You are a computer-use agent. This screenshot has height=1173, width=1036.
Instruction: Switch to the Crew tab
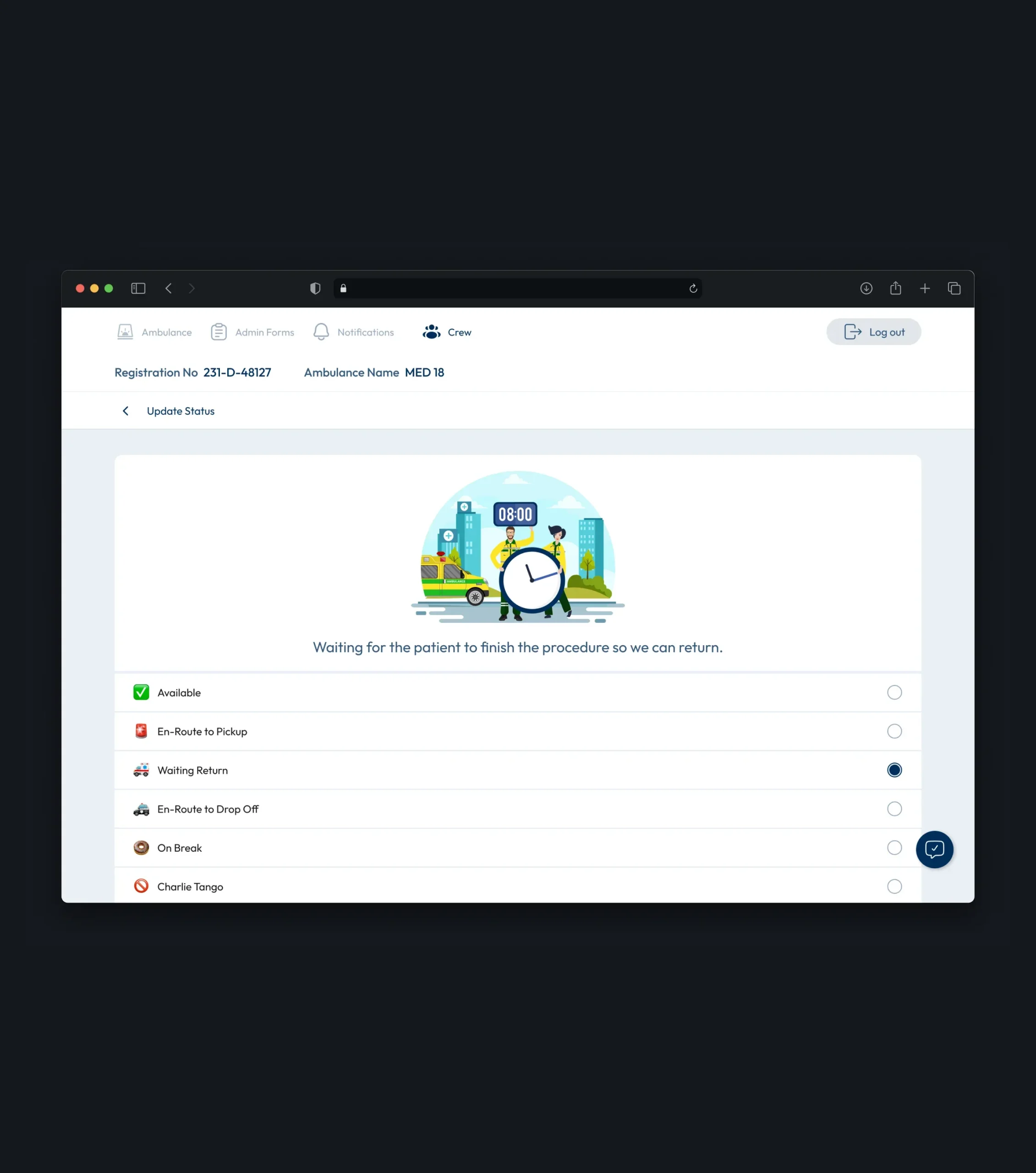[447, 332]
